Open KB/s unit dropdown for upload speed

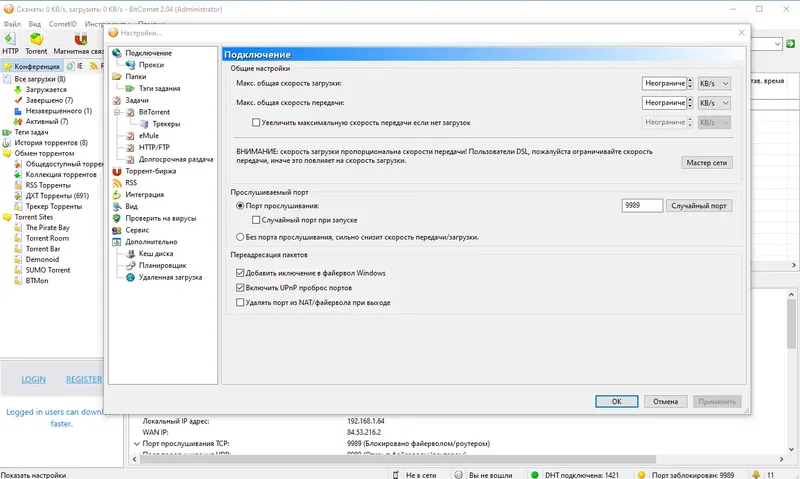pyautogui.click(x=714, y=103)
